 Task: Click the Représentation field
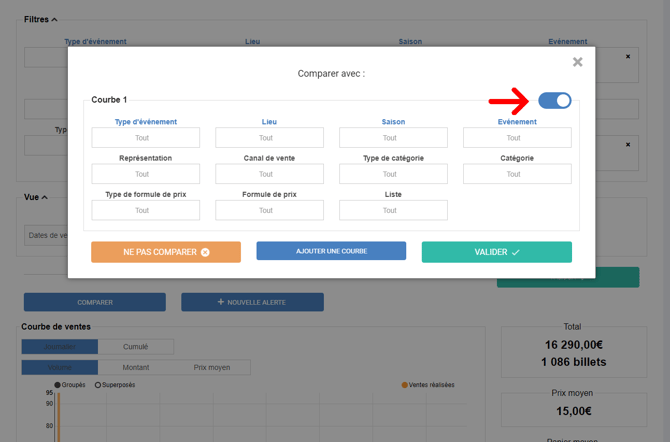pyautogui.click(x=146, y=174)
